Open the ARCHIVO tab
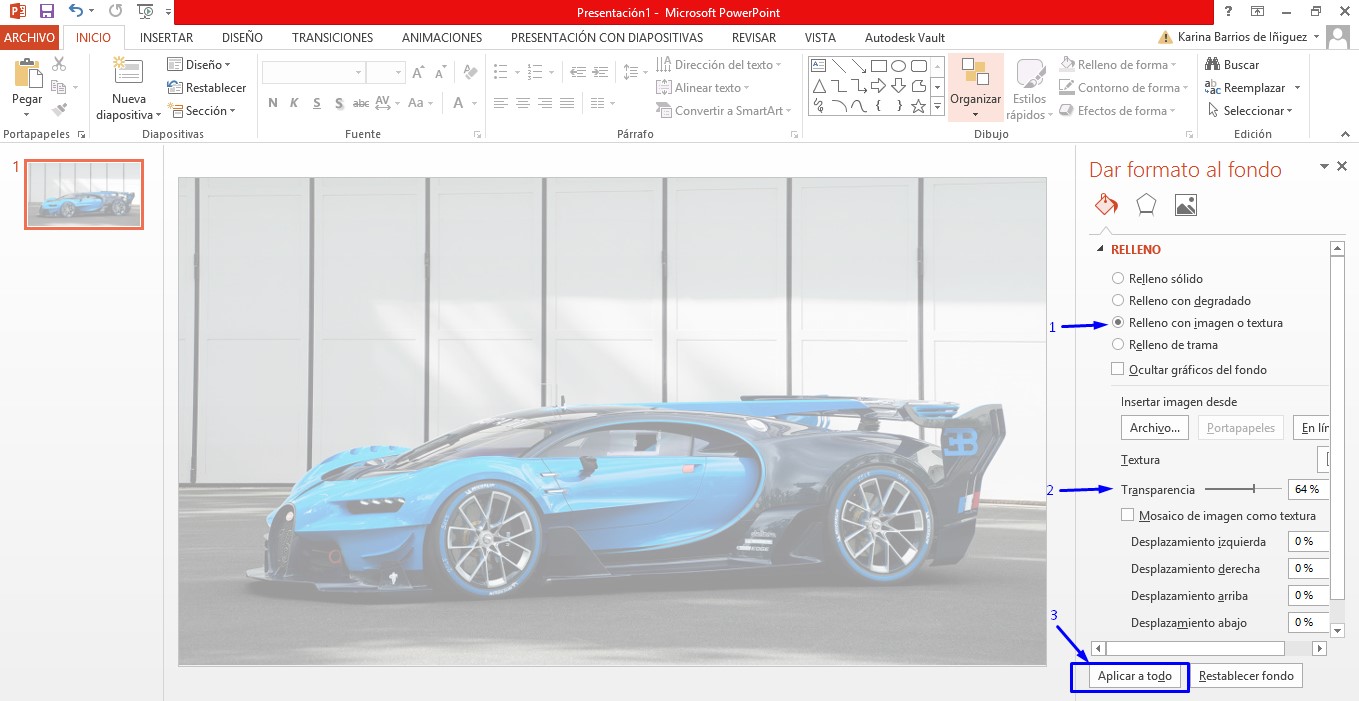The height and width of the screenshot is (701, 1359). pyautogui.click(x=28, y=37)
